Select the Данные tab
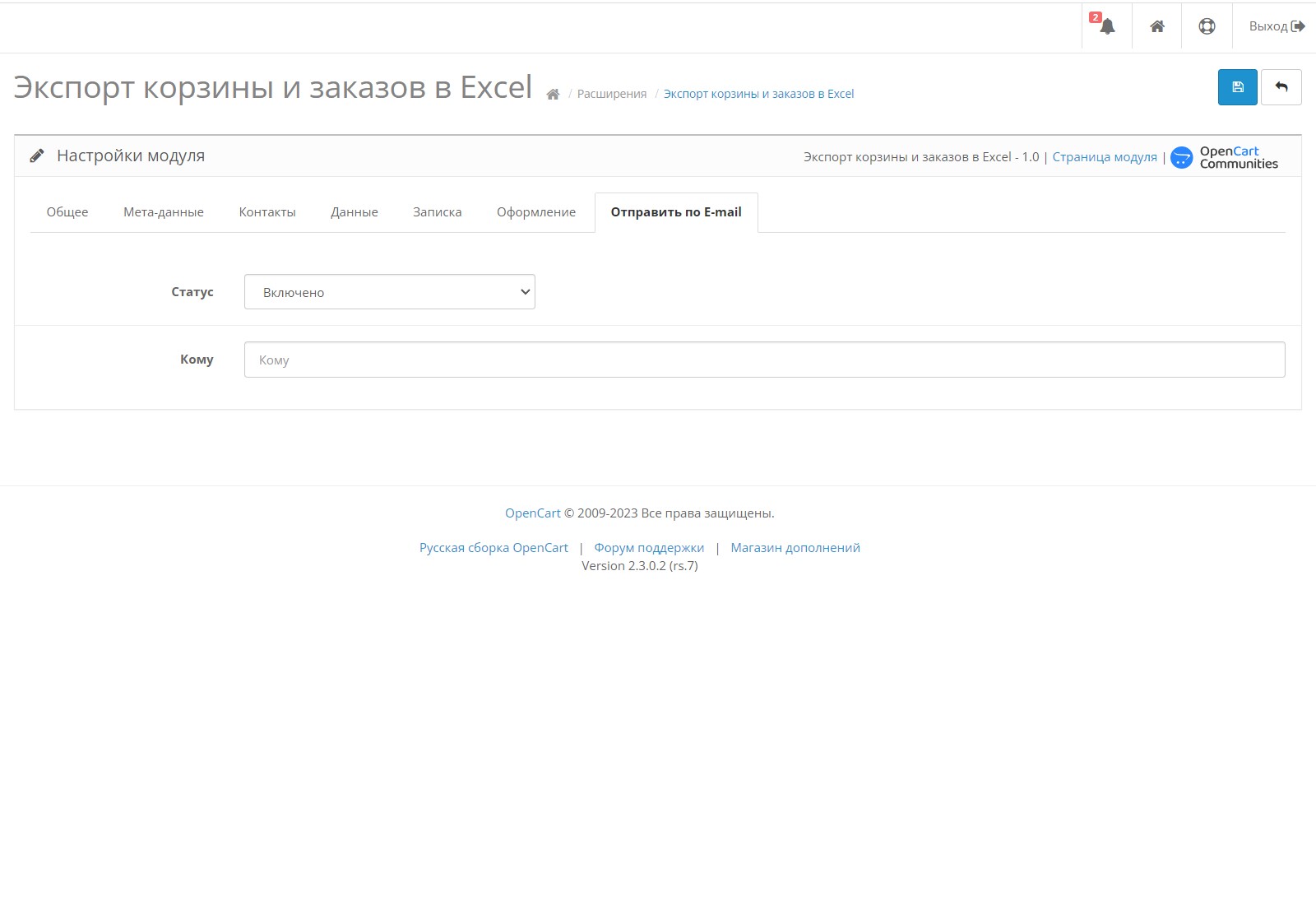 point(354,212)
